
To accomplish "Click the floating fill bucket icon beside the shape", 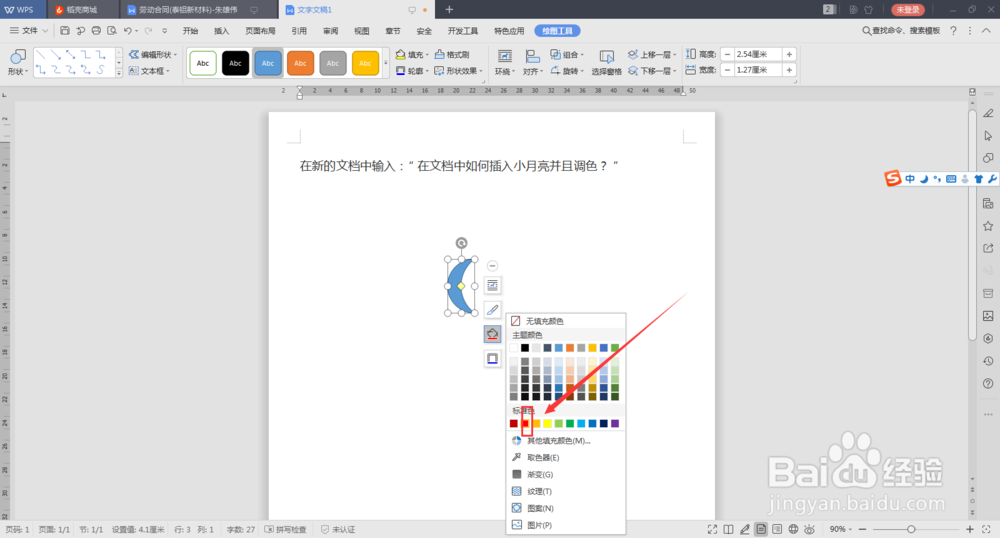I will click(x=492, y=334).
